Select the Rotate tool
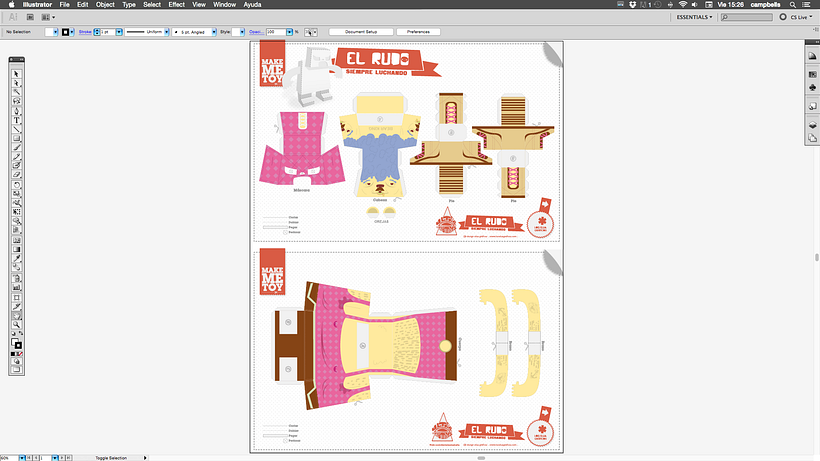 (x=16, y=185)
